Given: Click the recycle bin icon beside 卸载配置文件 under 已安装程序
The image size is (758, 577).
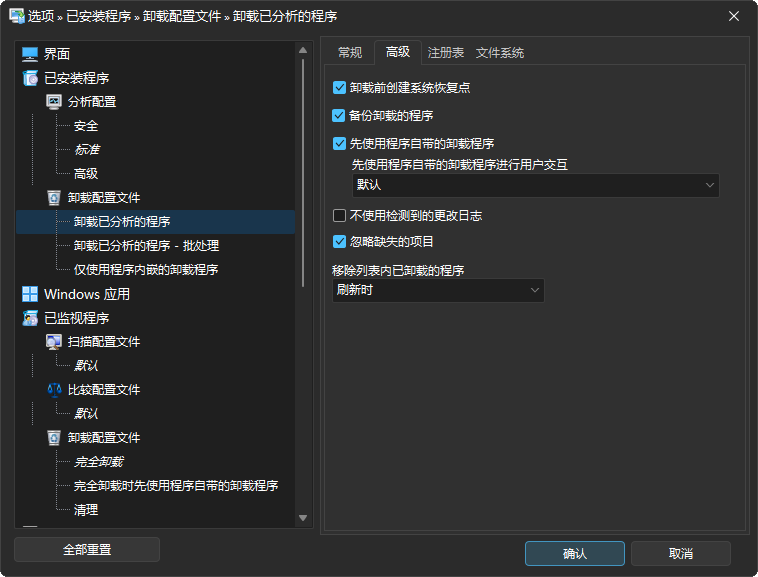Looking at the screenshot, I should coord(54,198).
